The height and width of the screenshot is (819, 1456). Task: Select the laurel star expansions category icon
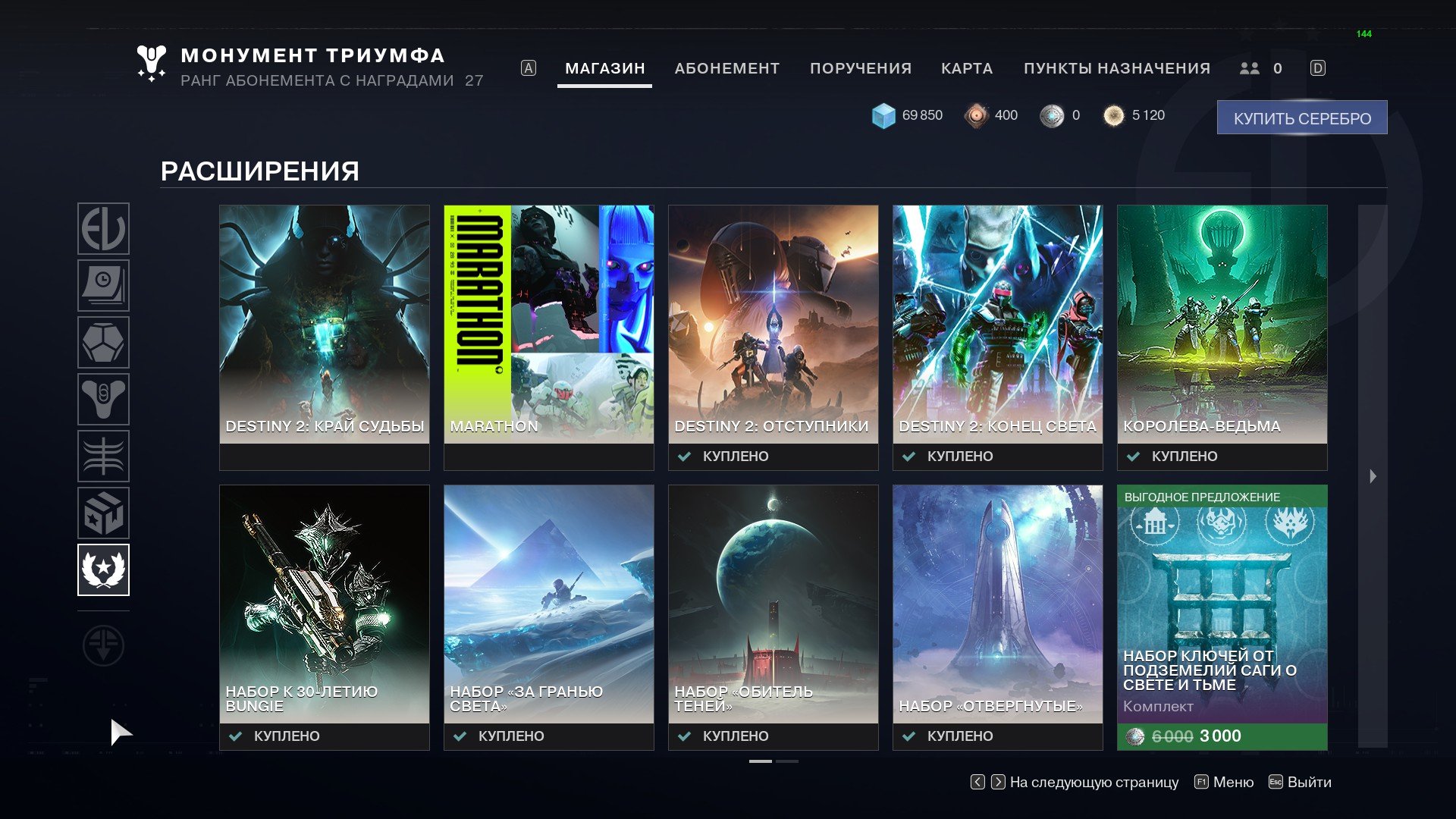point(103,570)
